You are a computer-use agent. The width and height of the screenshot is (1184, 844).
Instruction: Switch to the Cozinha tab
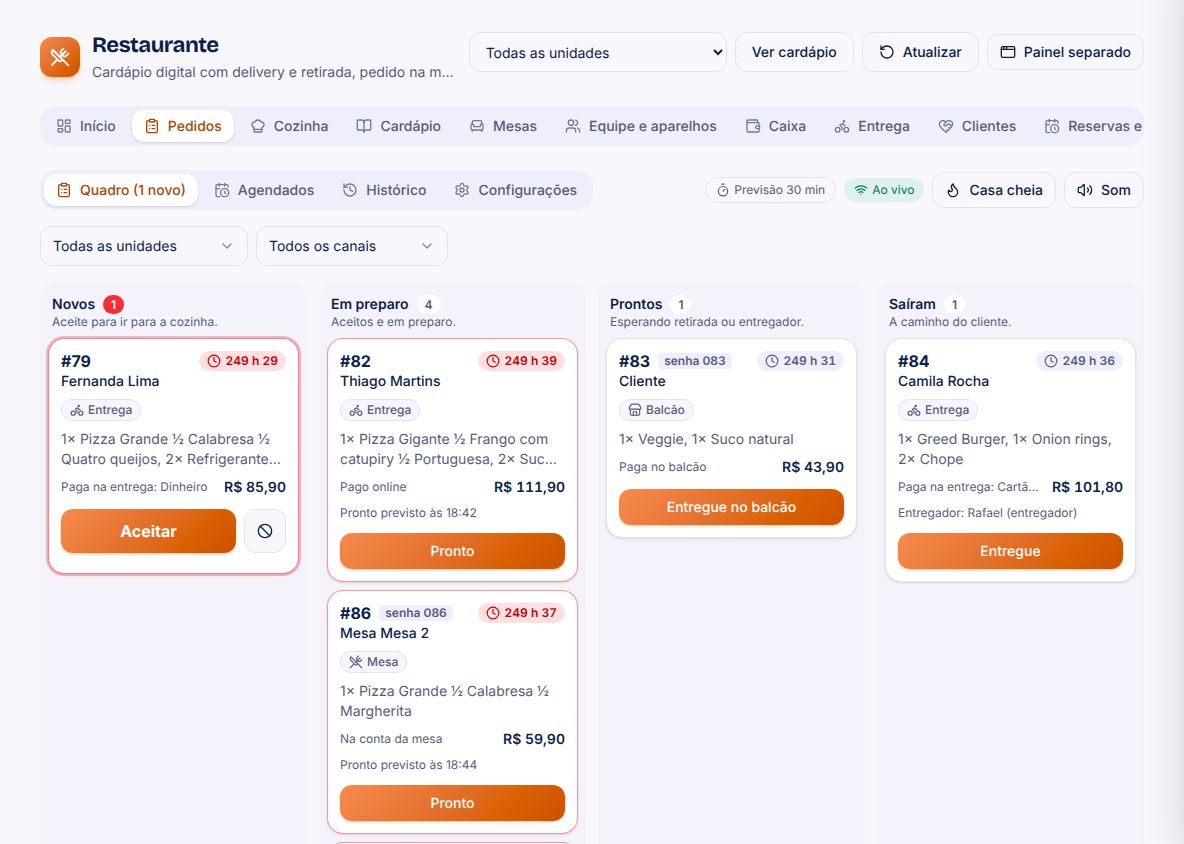point(289,126)
